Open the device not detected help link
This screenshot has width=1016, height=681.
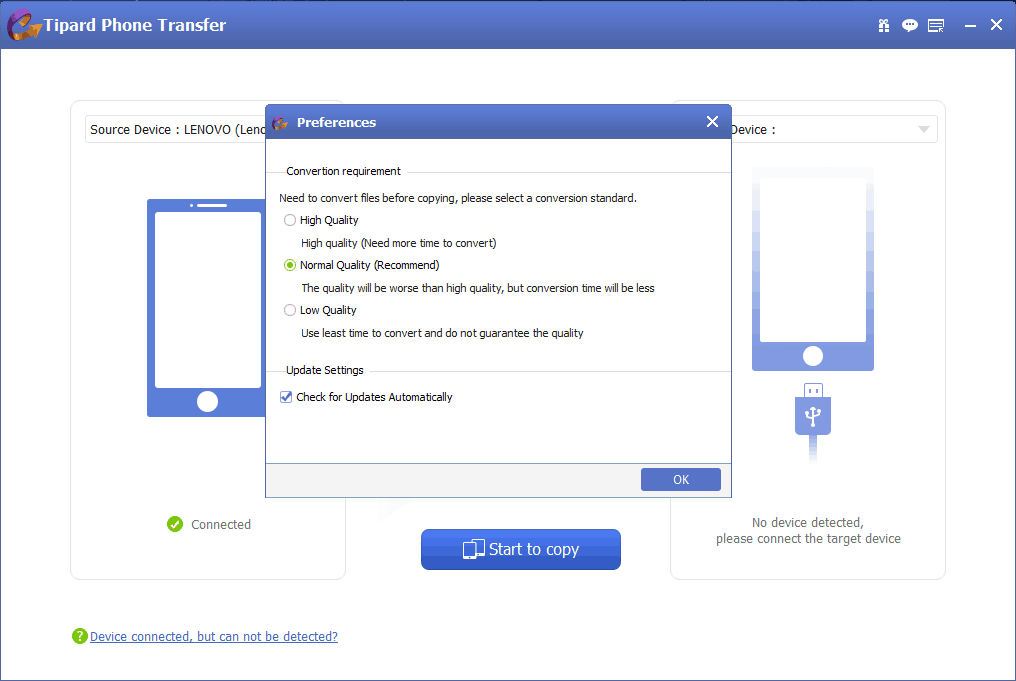tap(213, 636)
